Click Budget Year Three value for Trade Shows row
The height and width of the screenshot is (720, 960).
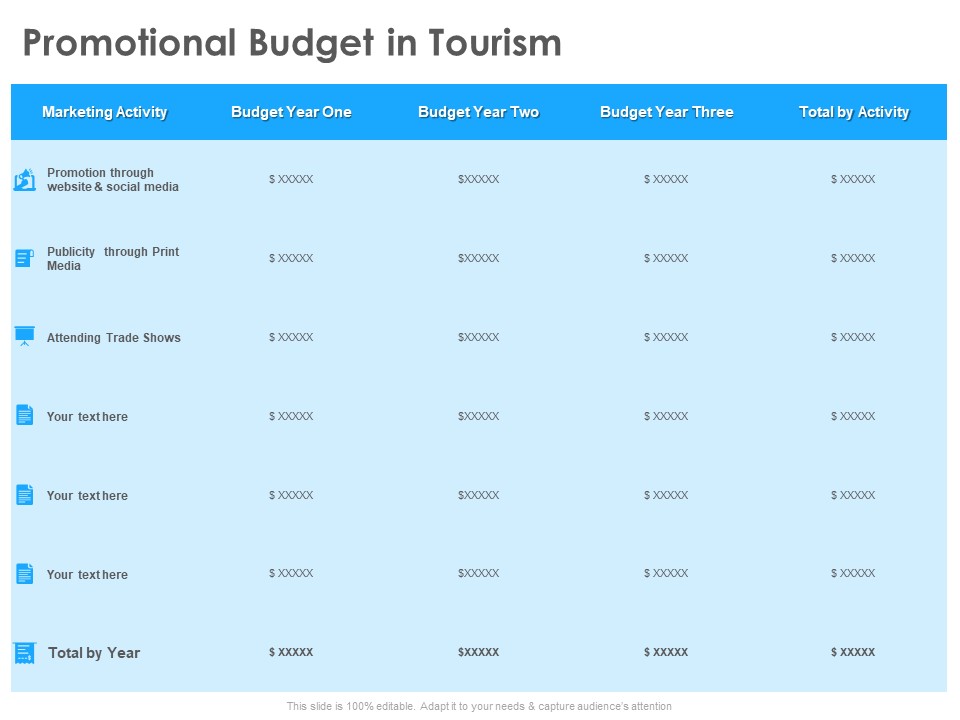click(666, 337)
